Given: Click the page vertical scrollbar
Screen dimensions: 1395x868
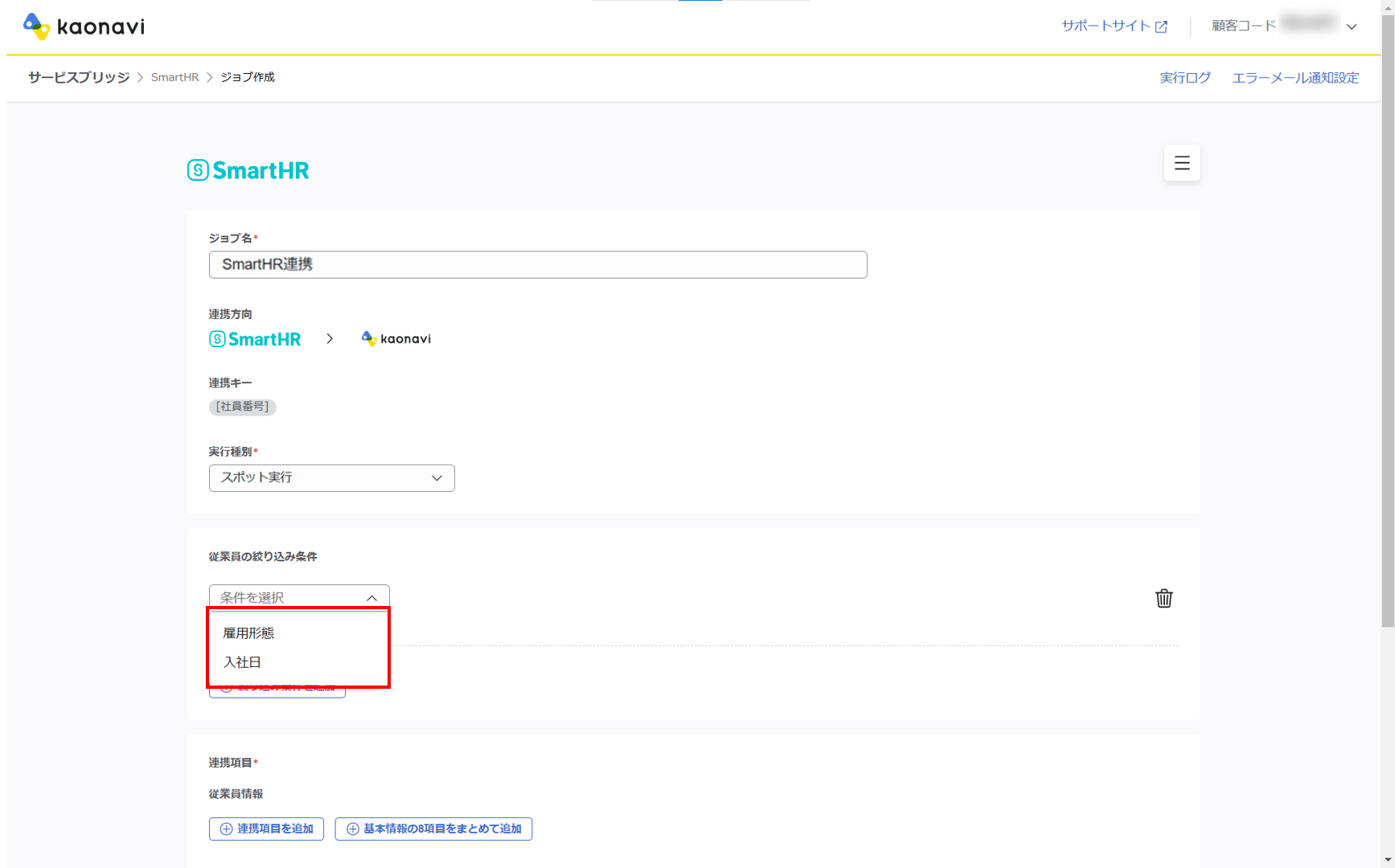Looking at the screenshot, I should coord(1388,321).
